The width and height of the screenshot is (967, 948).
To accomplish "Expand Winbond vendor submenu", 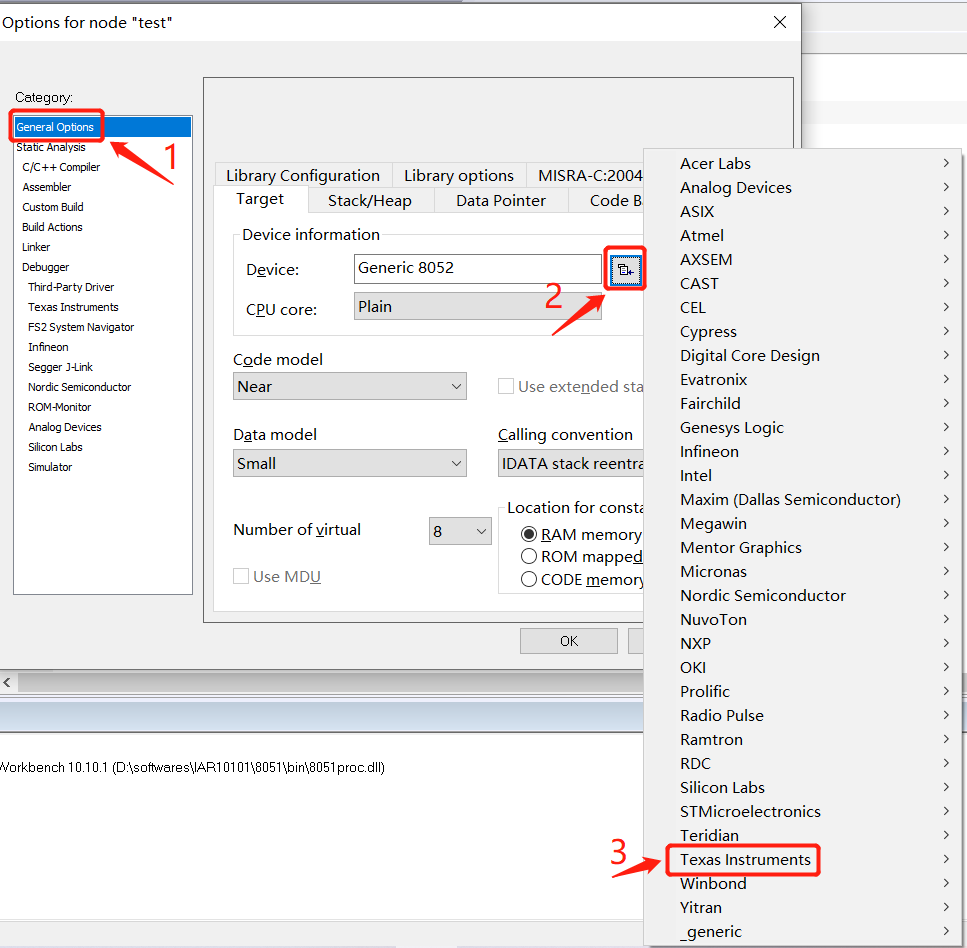I will (x=802, y=883).
